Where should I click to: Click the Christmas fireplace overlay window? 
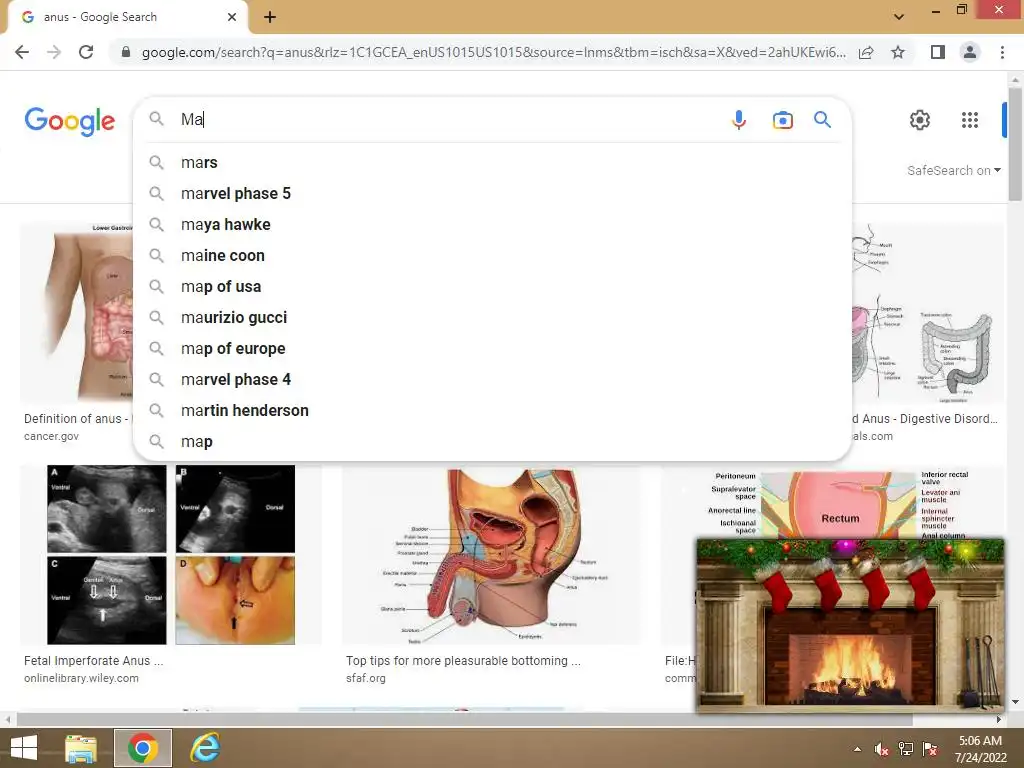pyautogui.click(x=850, y=624)
